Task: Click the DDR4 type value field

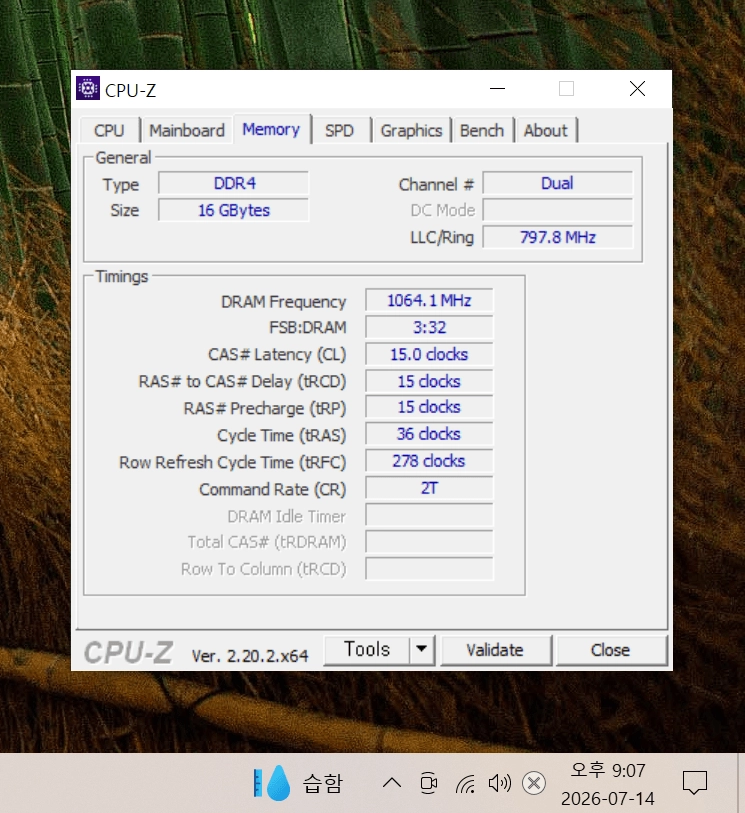Action: pos(234,183)
